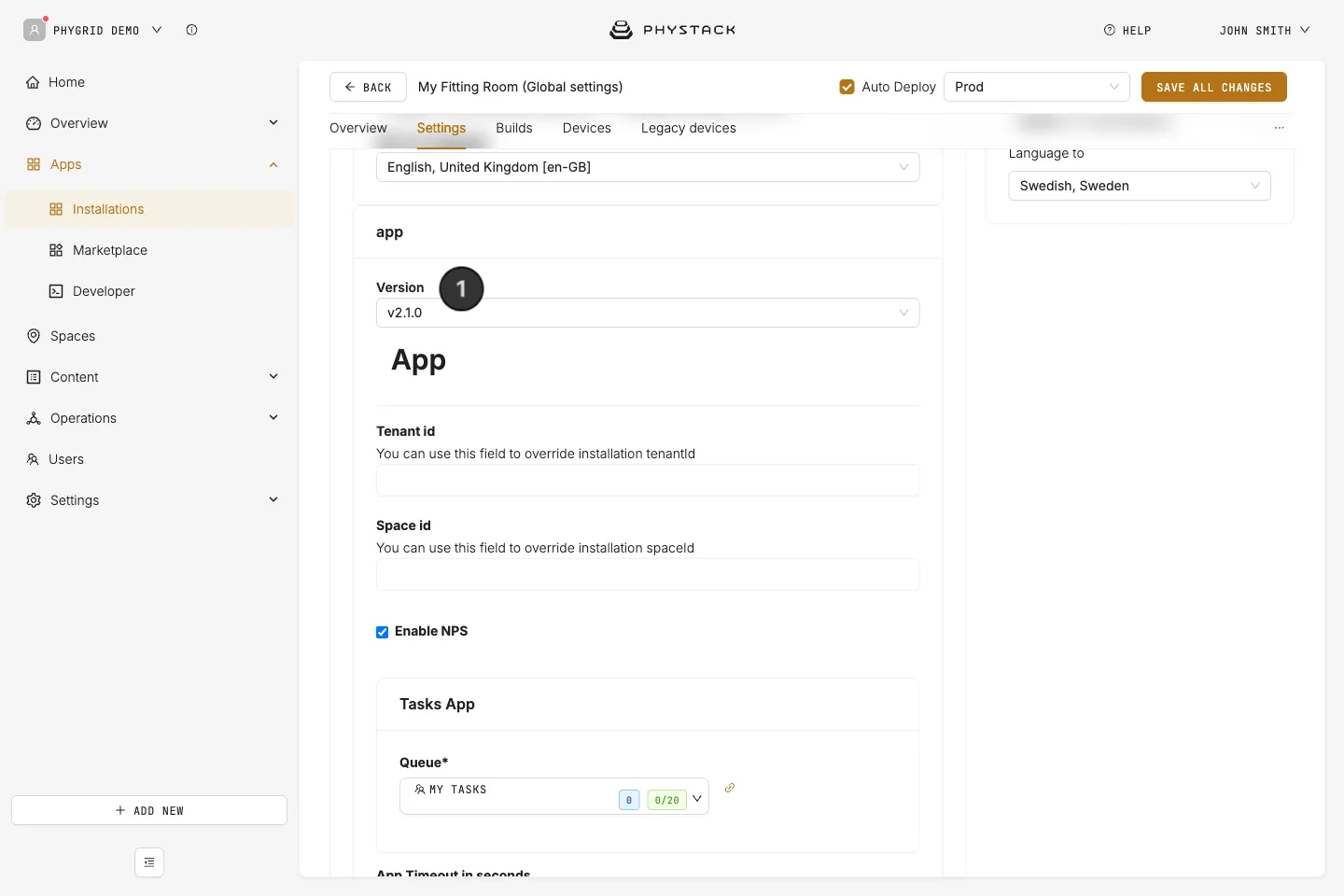Expand the Operations sidebar chevron
1344x896 pixels.
(x=273, y=418)
